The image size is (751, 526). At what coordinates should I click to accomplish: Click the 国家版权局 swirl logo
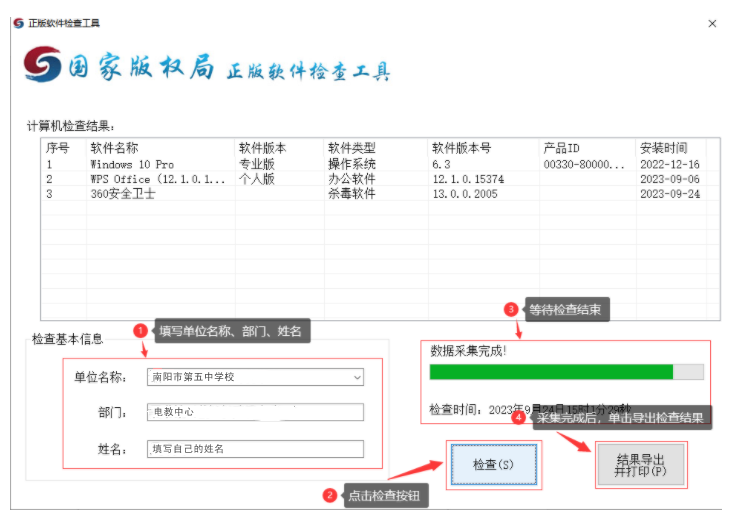pyautogui.click(x=42, y=66)
